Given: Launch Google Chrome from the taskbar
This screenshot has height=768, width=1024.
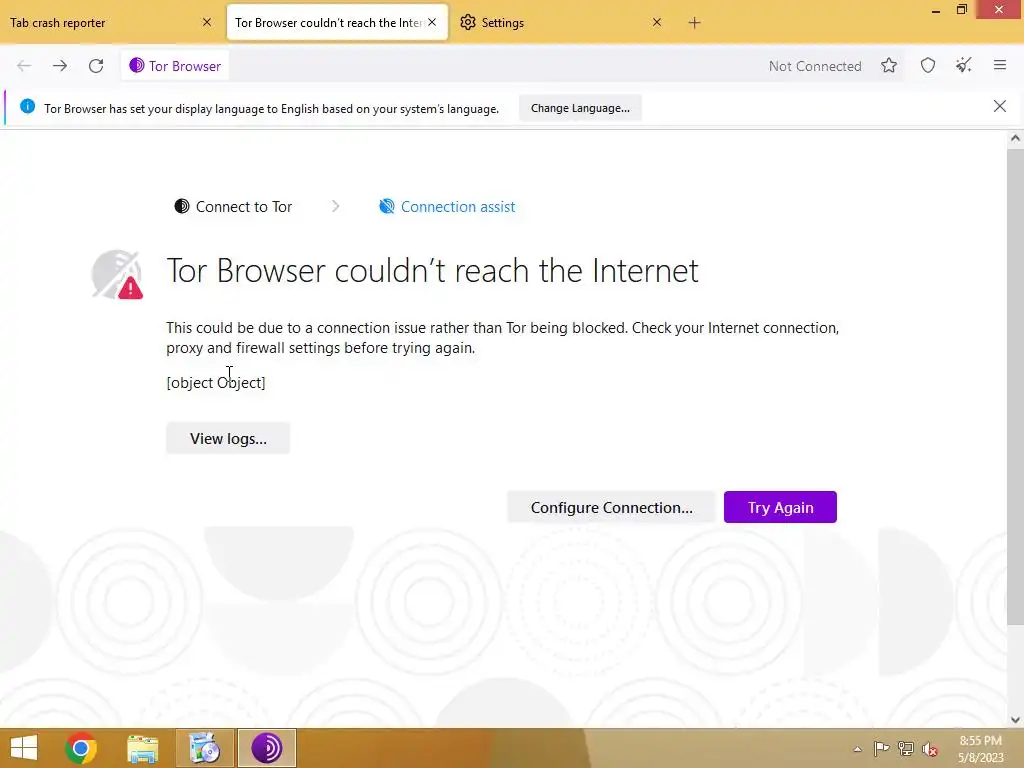Looking at the screenshot, I should (81, 748).
